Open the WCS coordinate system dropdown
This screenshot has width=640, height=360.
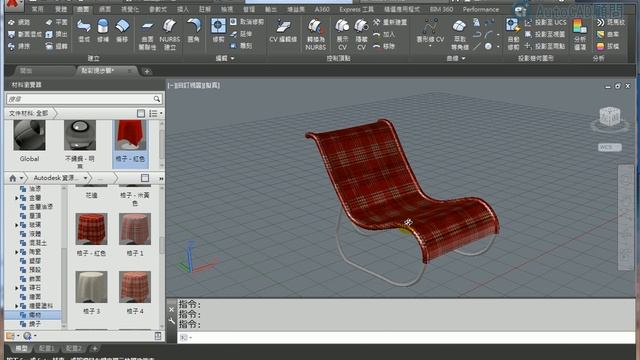(610, 147)
